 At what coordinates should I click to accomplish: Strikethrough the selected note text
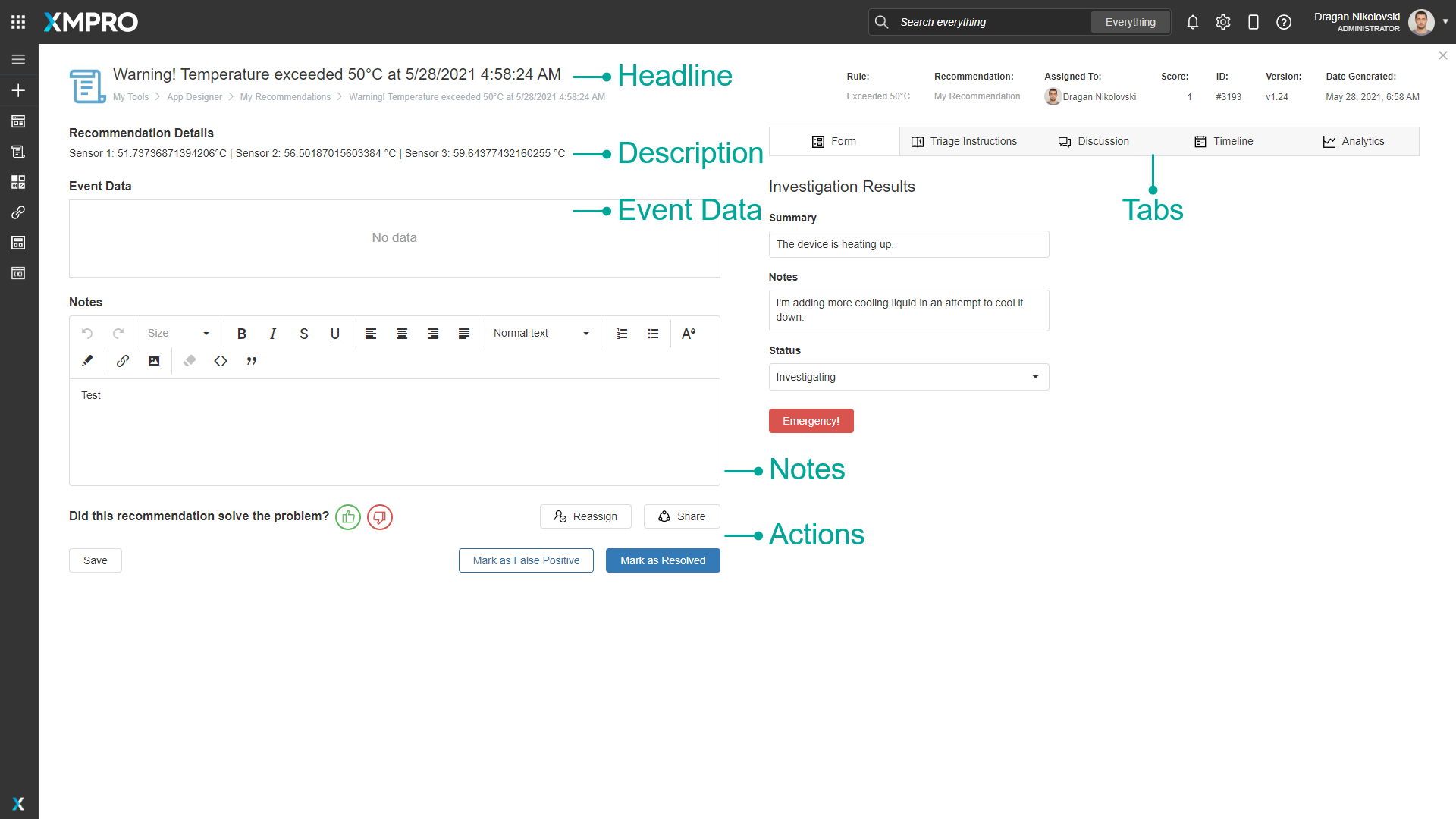pos(303,334)
